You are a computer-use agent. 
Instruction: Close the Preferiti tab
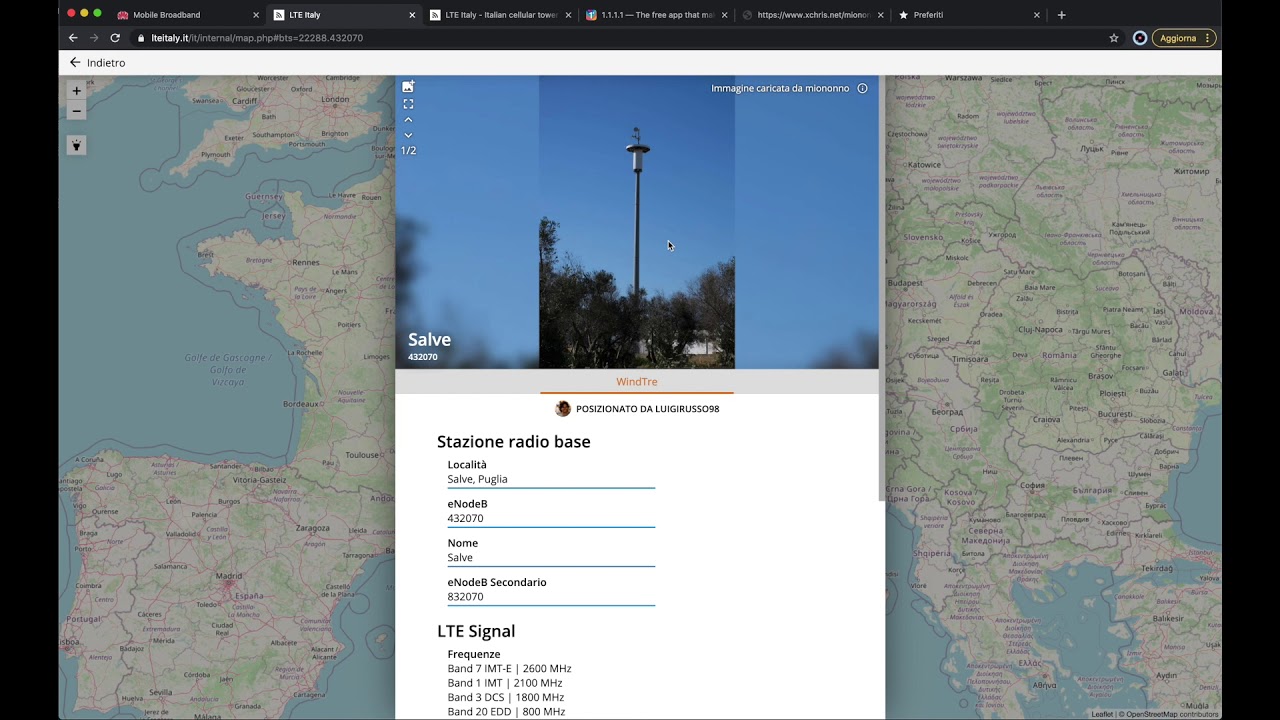tap(1037, 15)
